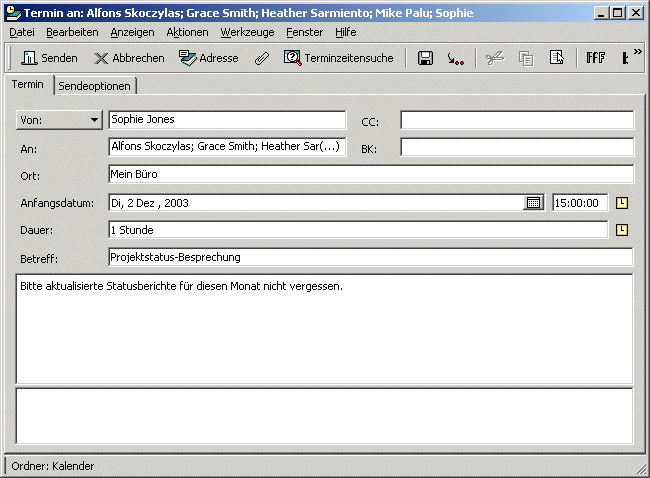Click the paperclip attachment icon
The height and width of the screenshot is (478, 650).
[262, 58]
